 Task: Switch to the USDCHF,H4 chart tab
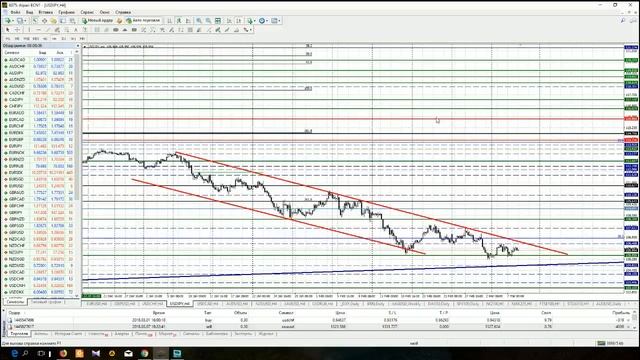[153, 304]
